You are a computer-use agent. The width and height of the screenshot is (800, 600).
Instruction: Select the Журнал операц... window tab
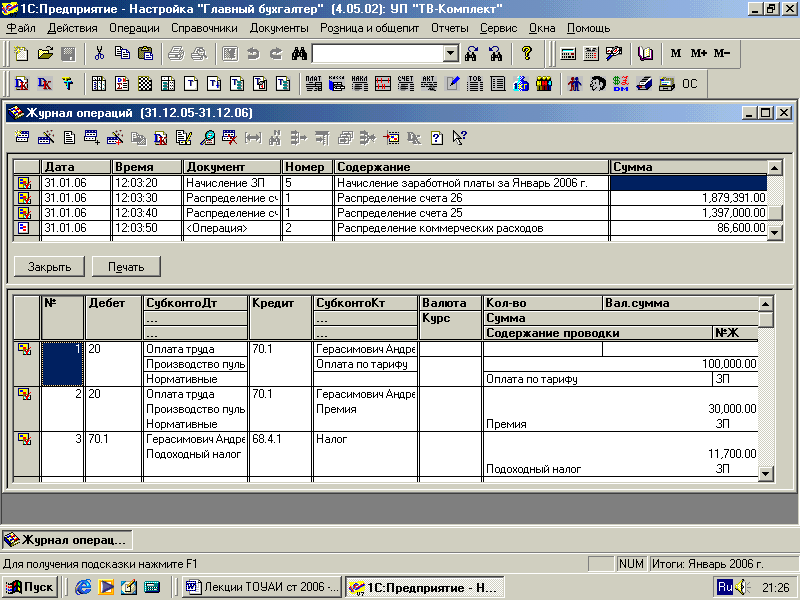click(67, 540)
